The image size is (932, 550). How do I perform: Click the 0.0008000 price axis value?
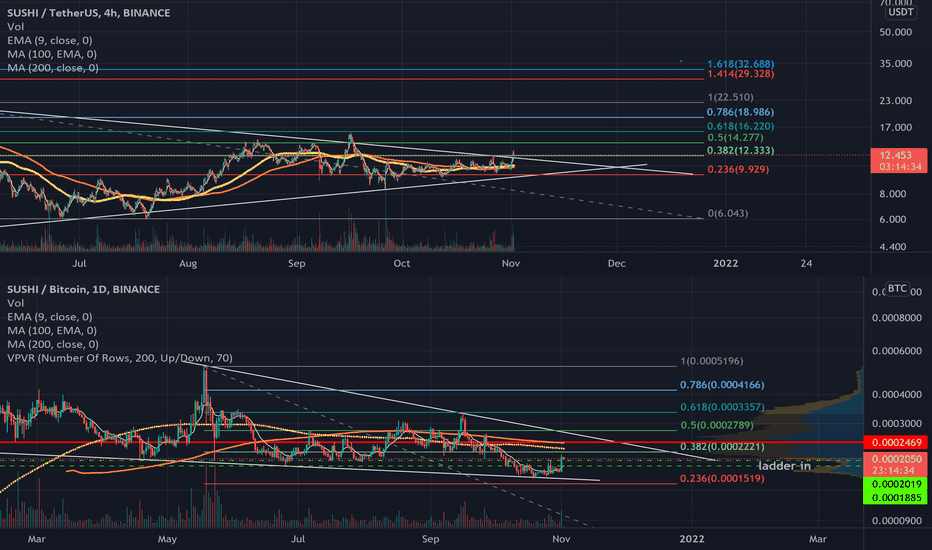[x=896, y=318]
